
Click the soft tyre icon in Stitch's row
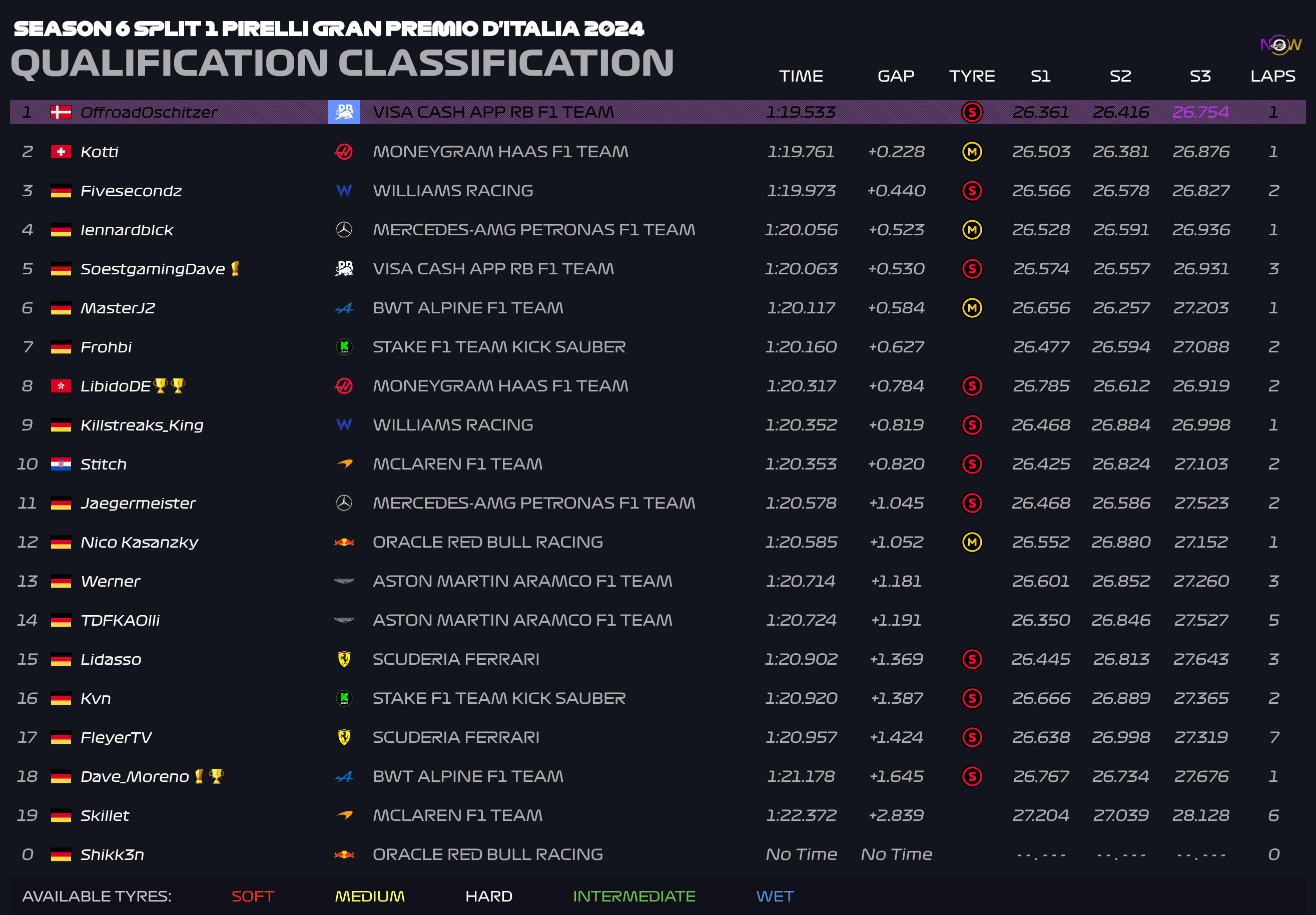pyautogui.click(x=972, y=464)
